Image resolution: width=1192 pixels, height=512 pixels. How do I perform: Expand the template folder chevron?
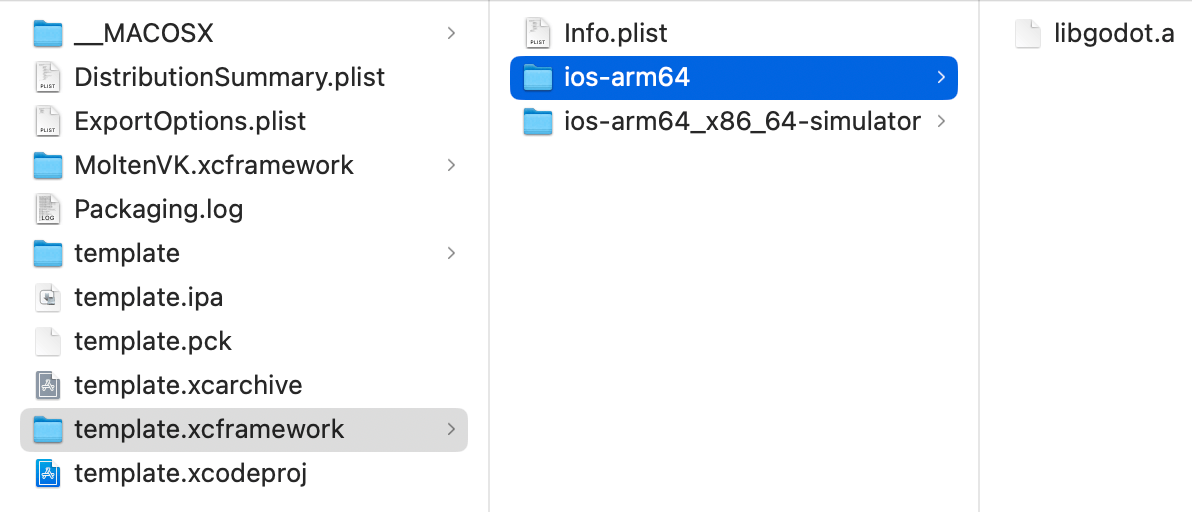452,253
